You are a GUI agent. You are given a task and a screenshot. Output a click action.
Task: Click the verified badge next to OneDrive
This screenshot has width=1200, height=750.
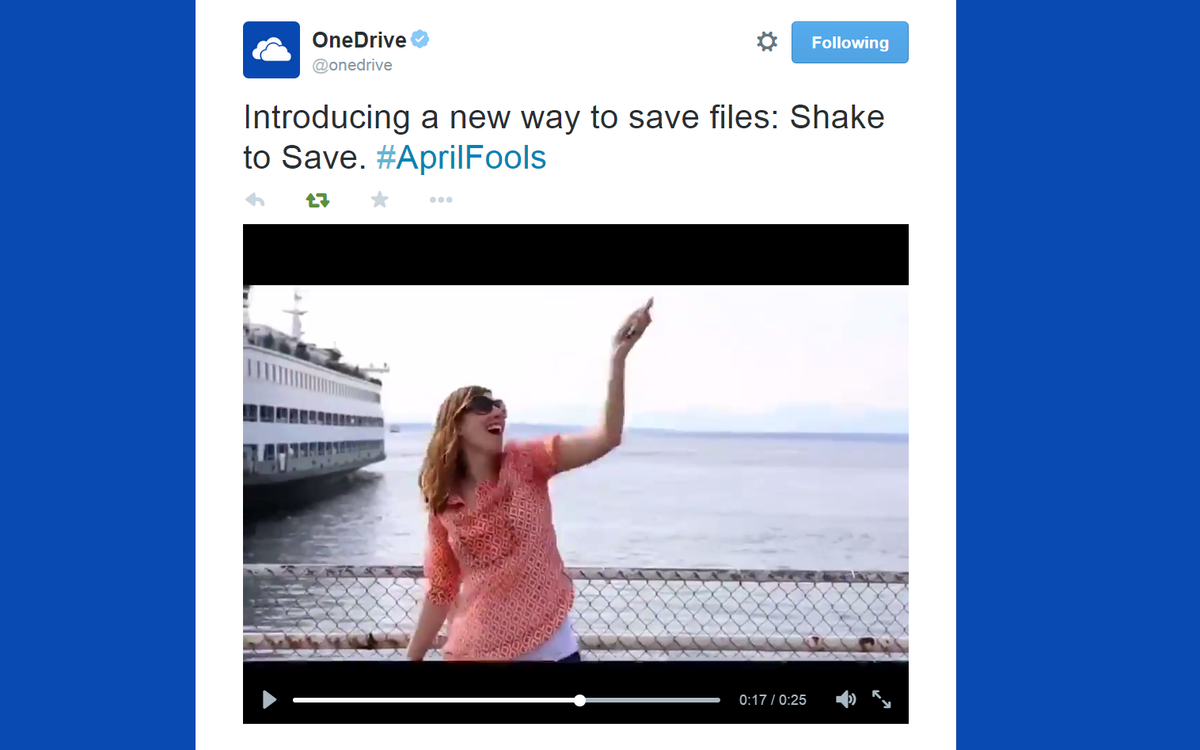click(x=420, y=38)
